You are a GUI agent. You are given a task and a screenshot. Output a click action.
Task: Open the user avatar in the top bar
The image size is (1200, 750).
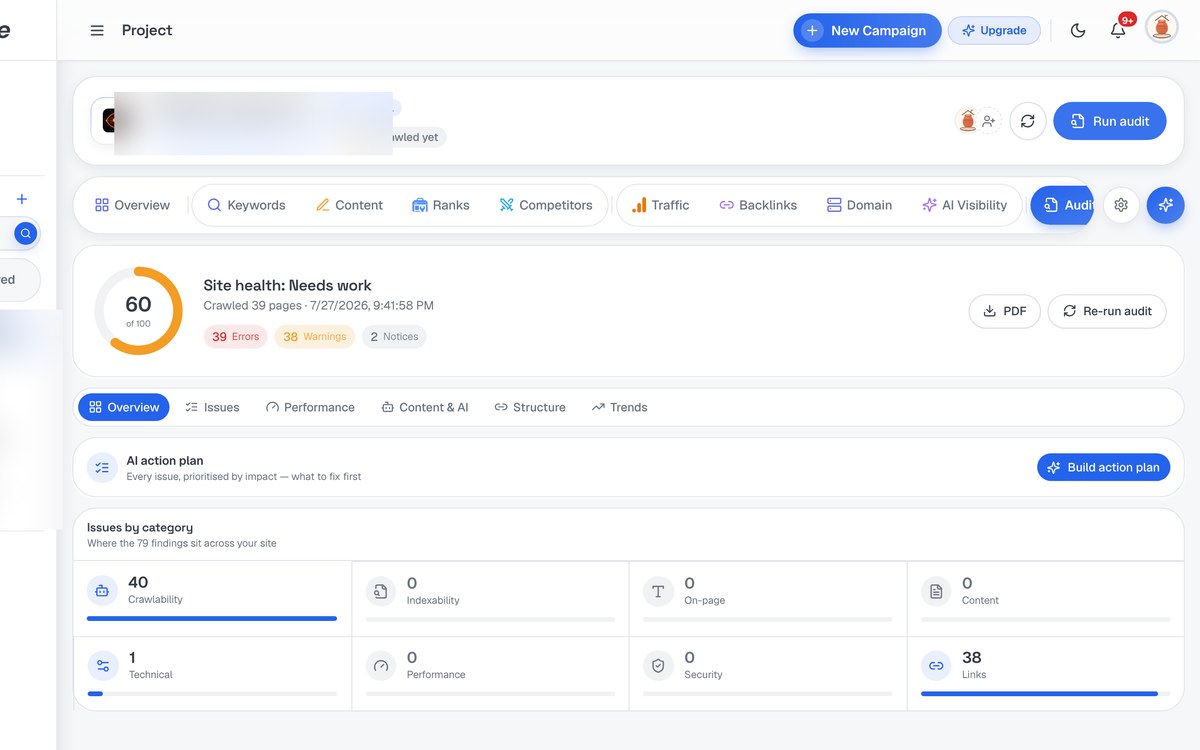tap(1162, 28)
